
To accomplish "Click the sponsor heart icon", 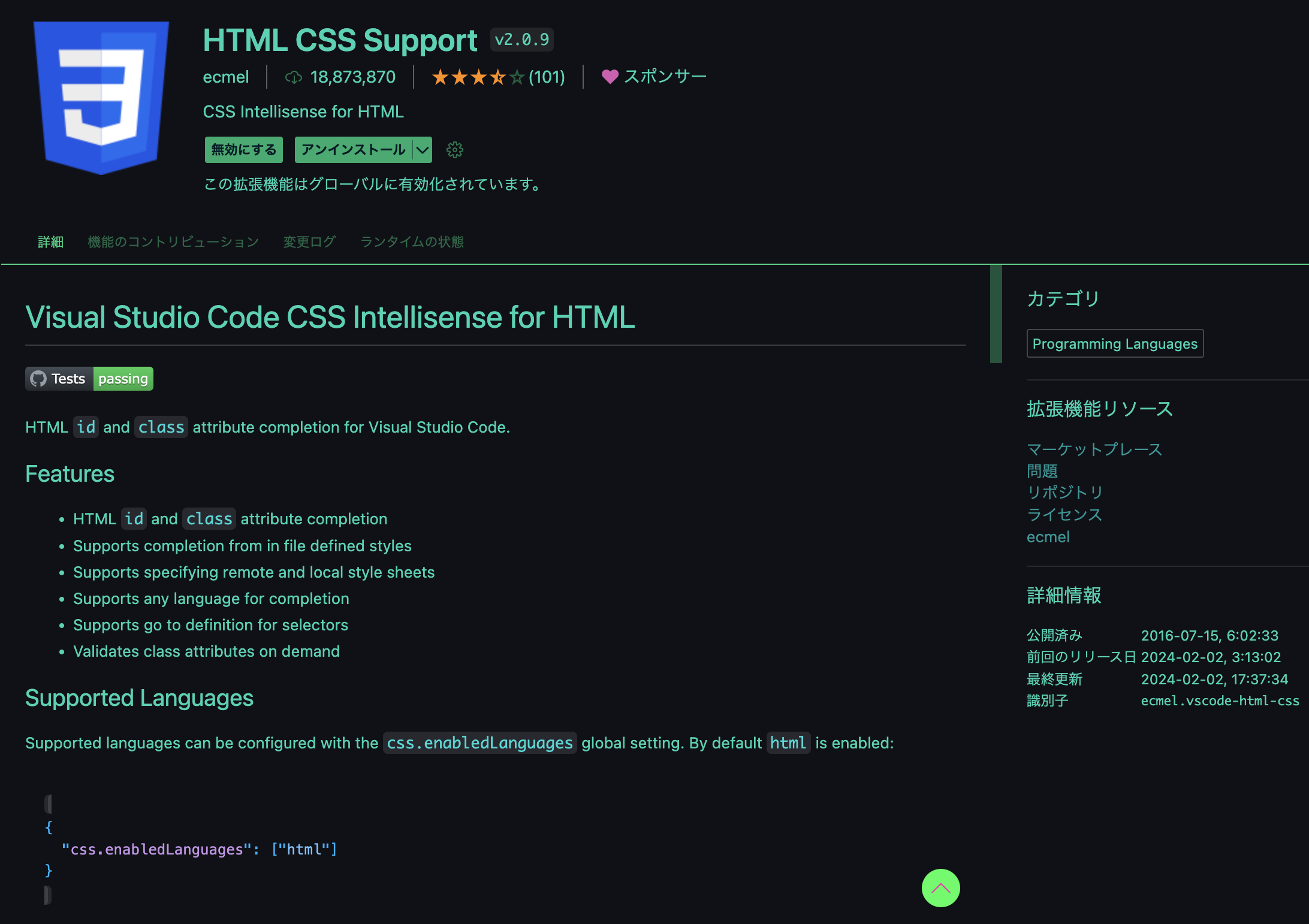I will (x=610, y=77).
